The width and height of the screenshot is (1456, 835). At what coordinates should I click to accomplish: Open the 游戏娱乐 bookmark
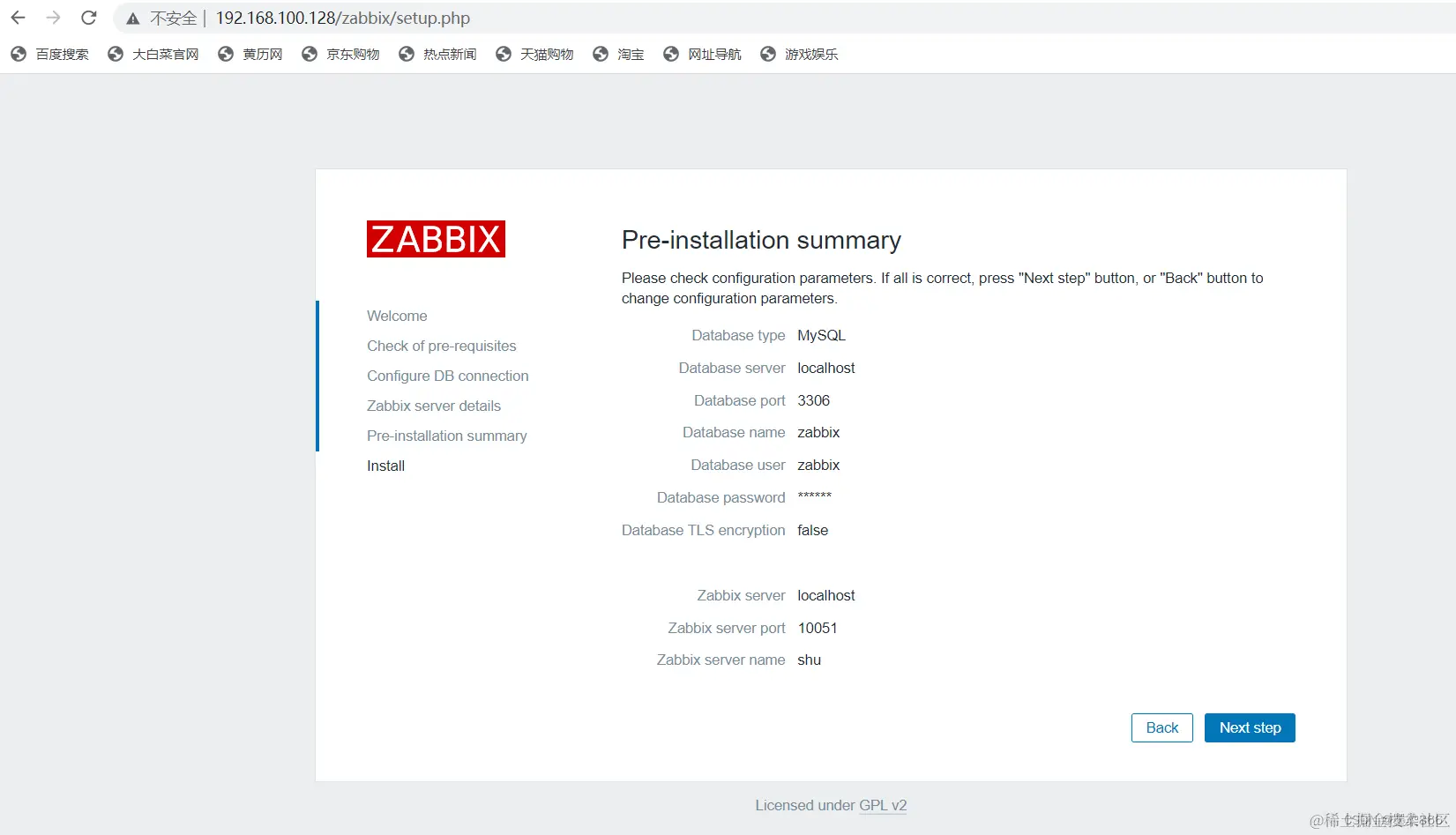tap(799, 55)
